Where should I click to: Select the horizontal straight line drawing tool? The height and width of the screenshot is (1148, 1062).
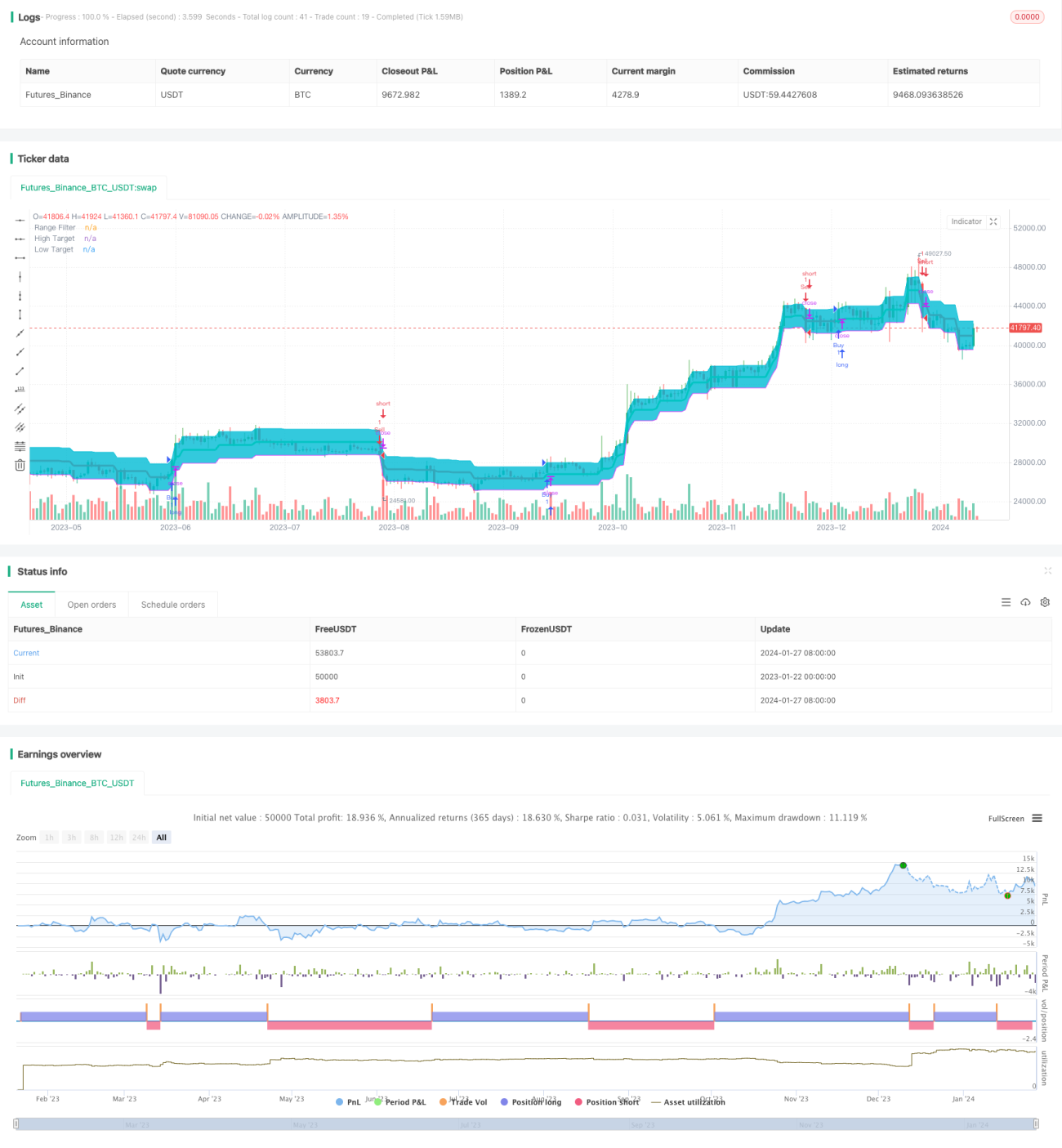pos(20,220)
